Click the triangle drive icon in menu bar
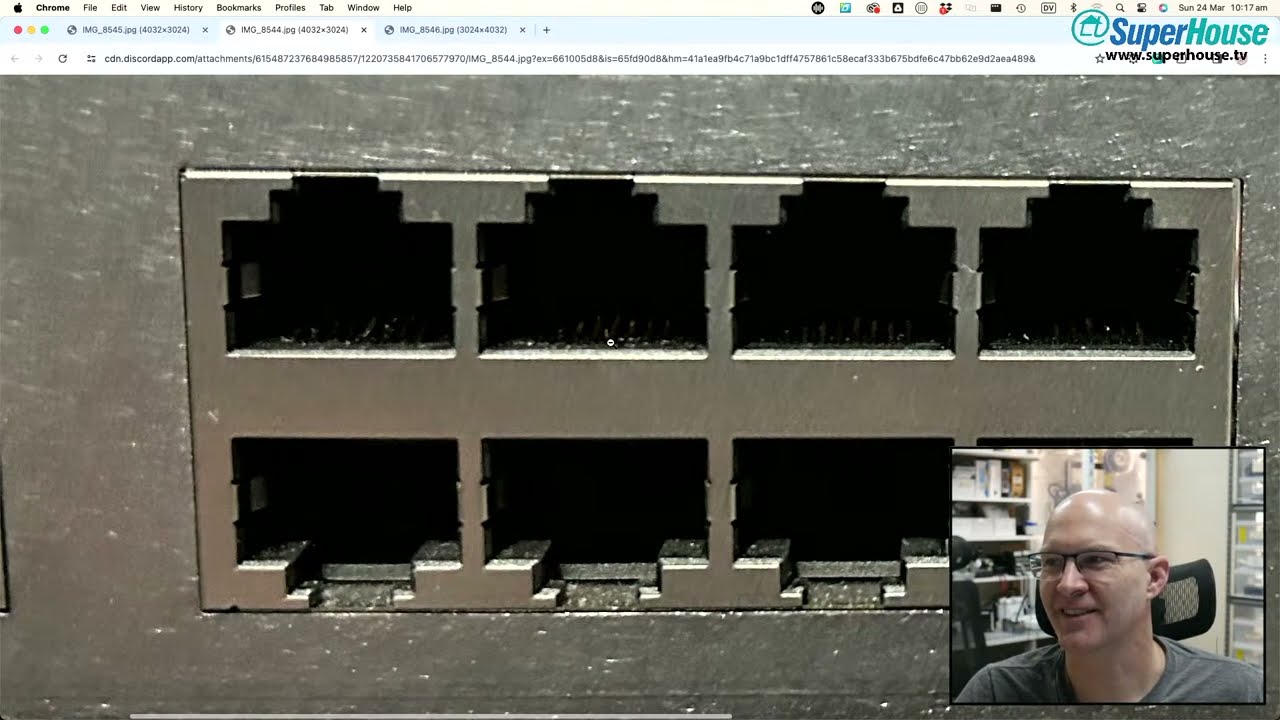The height and width of the screenshot is (720, 1280). (x=898, y=8)
